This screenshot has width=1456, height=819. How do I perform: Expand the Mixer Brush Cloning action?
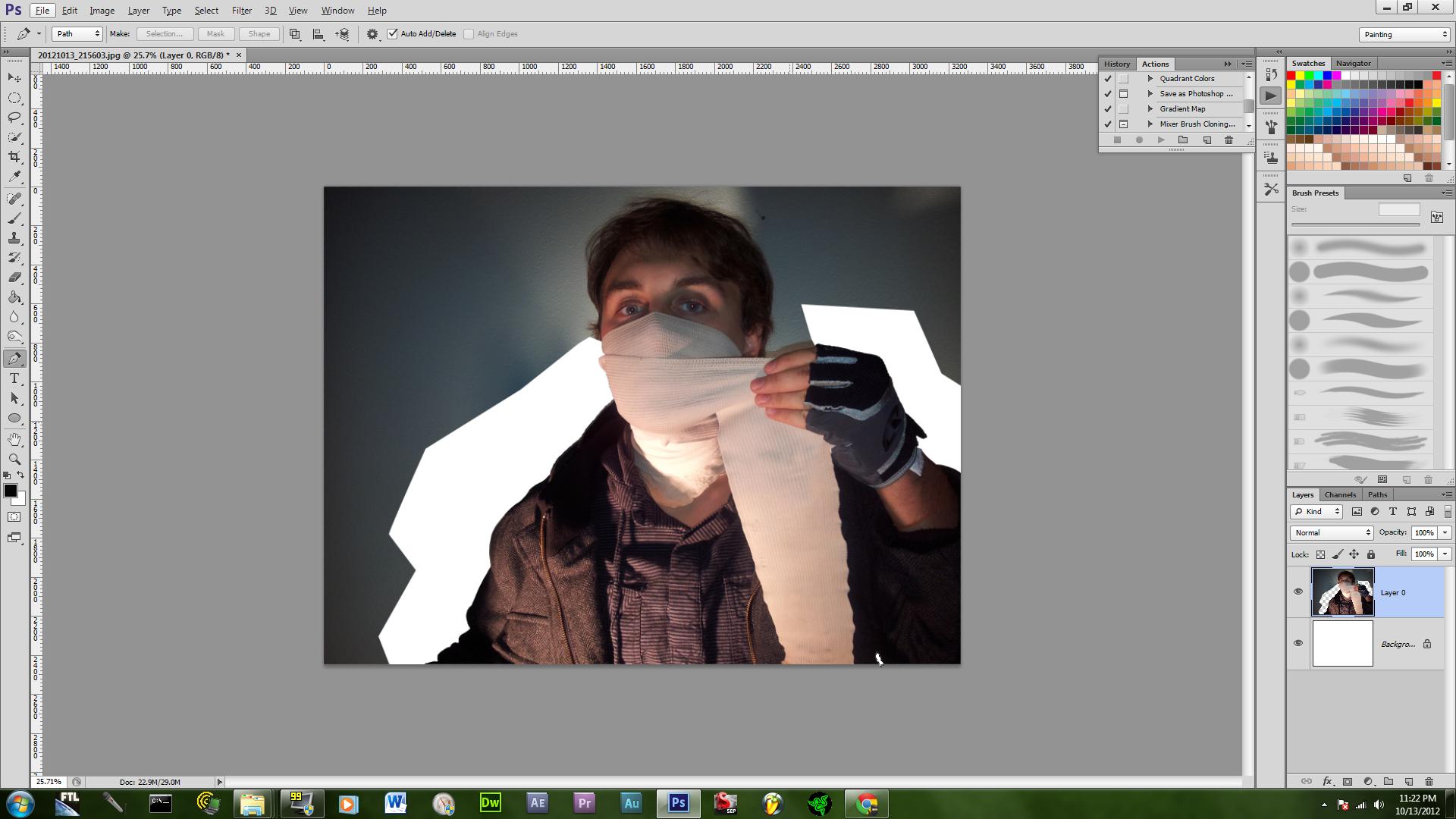tap(1150, 124)
